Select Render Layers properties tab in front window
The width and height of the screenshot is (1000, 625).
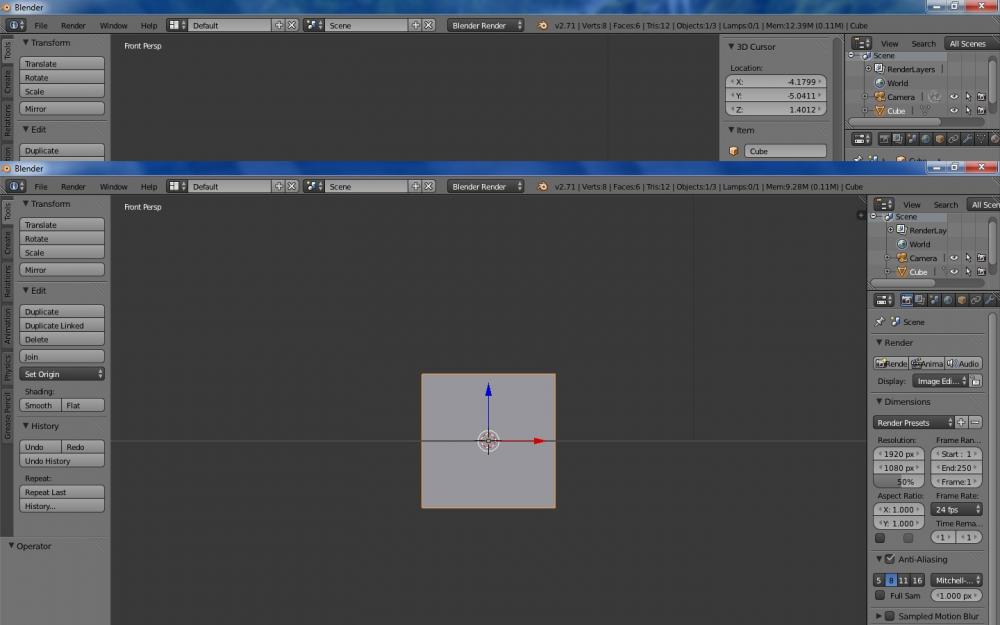tap(920, 300)
